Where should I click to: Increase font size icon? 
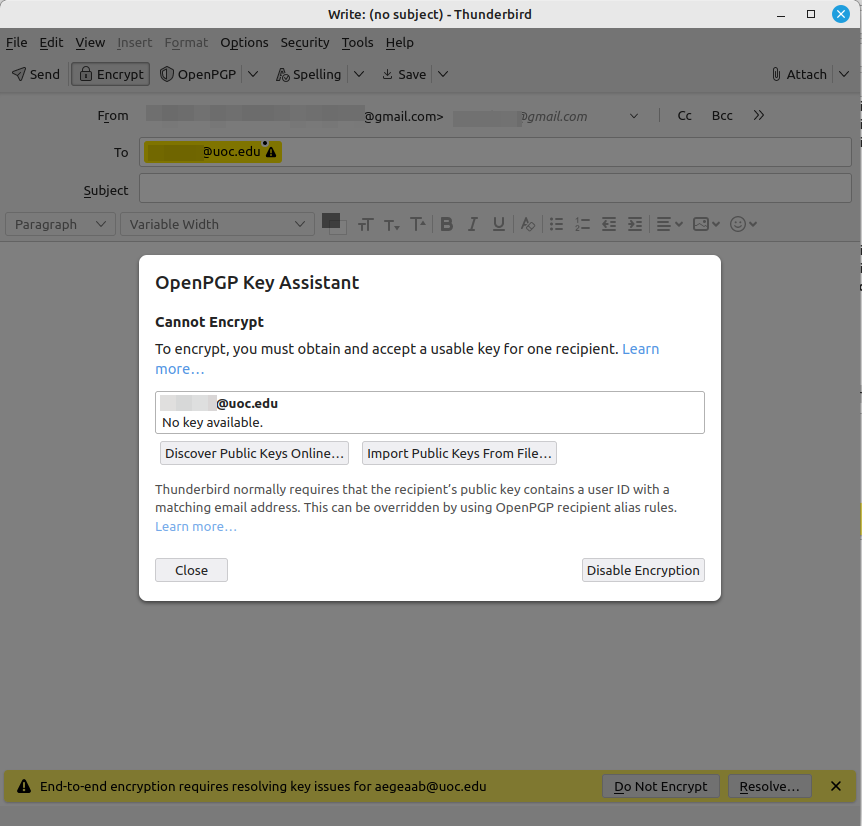point(418,224)
